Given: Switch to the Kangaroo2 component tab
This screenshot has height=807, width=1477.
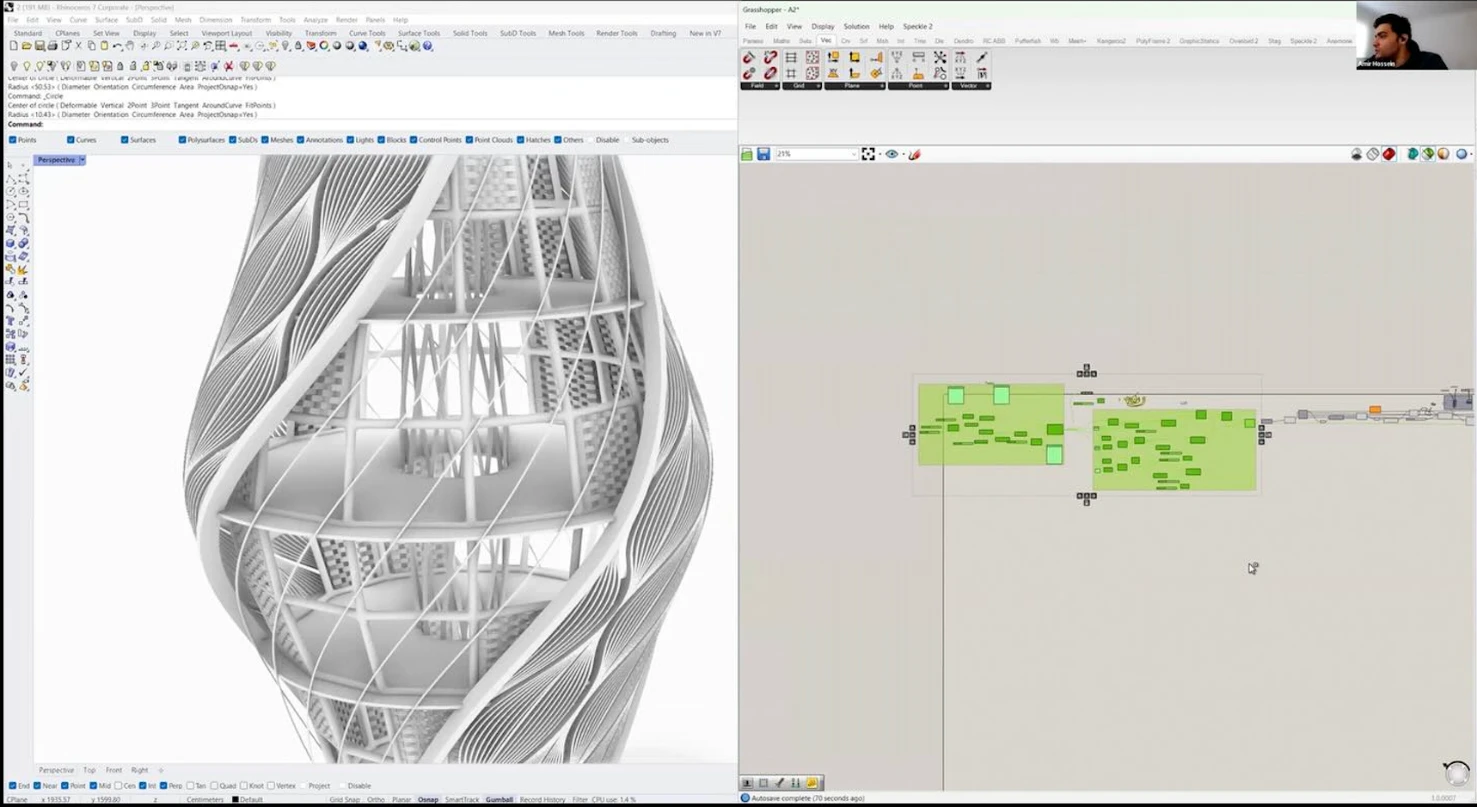Looking at the screenshot, I should [1110, 41].
